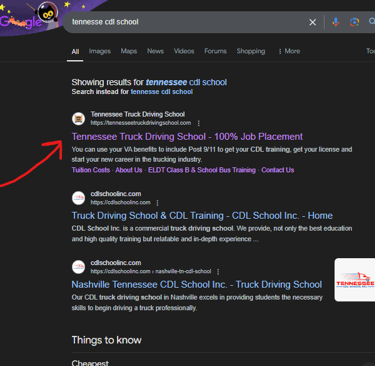
Task: Open Nashville Tennessee CDL School Inc. result
Action: (x=197, y=285)
